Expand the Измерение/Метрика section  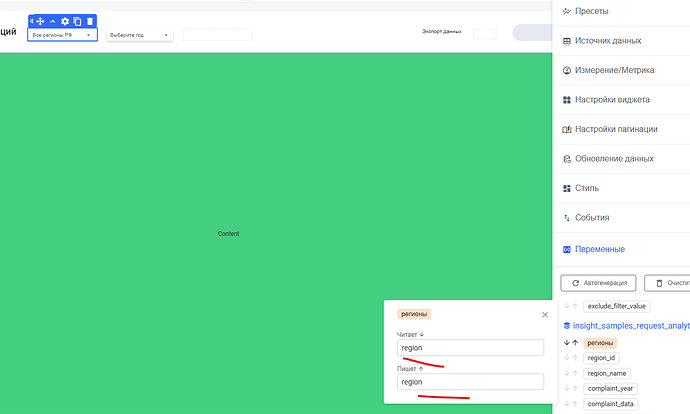620,70
